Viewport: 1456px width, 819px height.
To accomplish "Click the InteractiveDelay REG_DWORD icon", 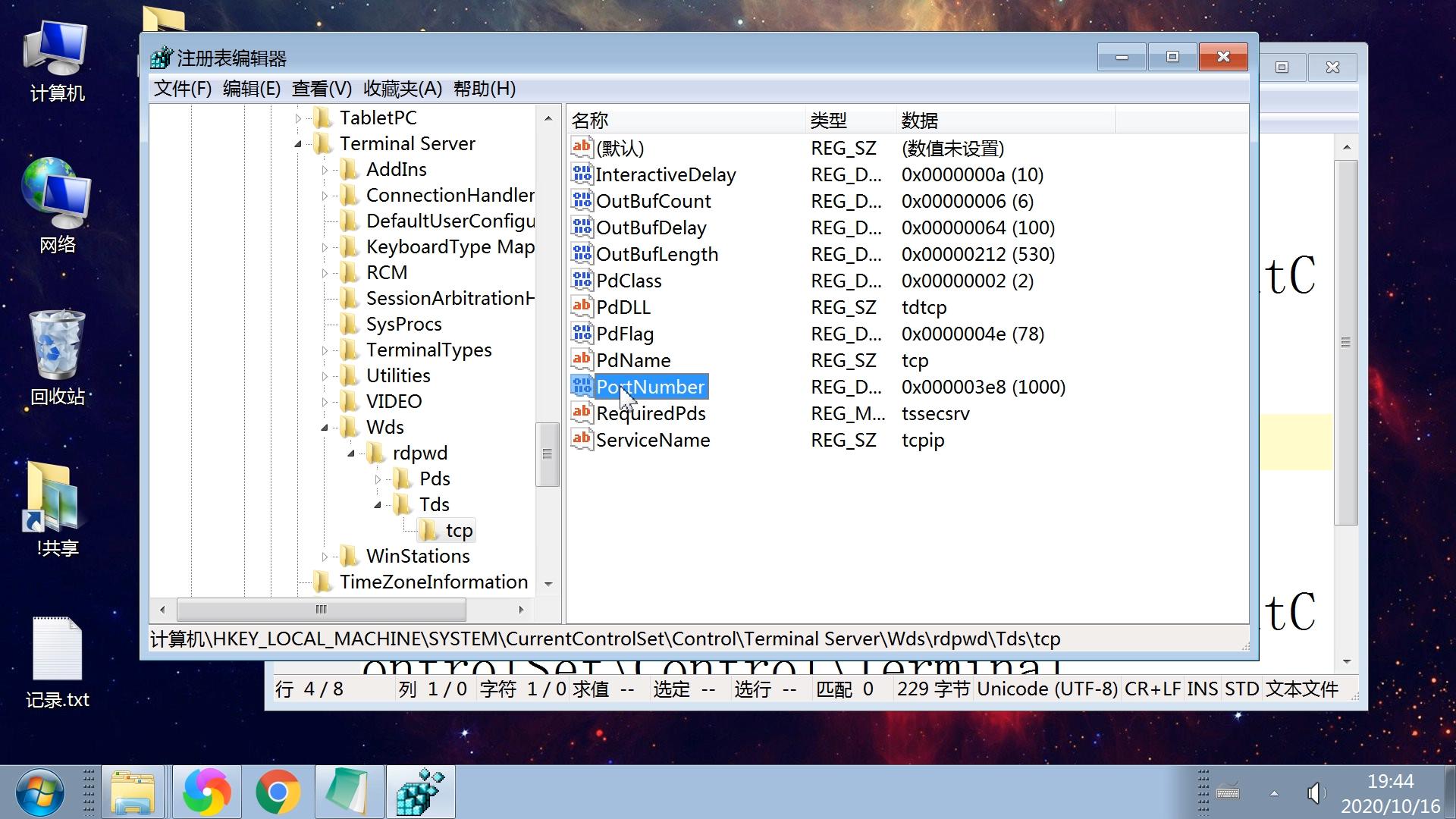I will pyautogui.click(x=581, y=174).
